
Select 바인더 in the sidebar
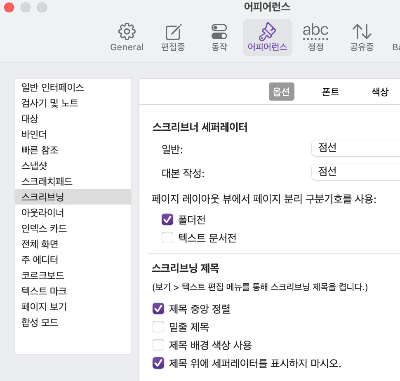pyautogui.click(x=73, y=134)
